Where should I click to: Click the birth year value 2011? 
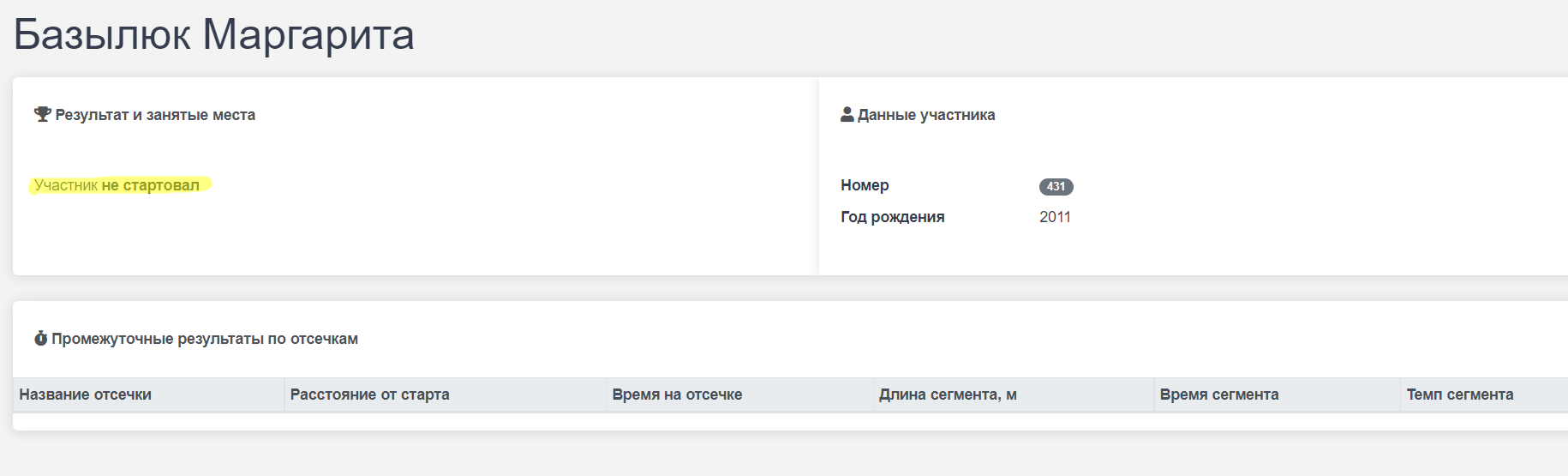[x=1055, y=217]
